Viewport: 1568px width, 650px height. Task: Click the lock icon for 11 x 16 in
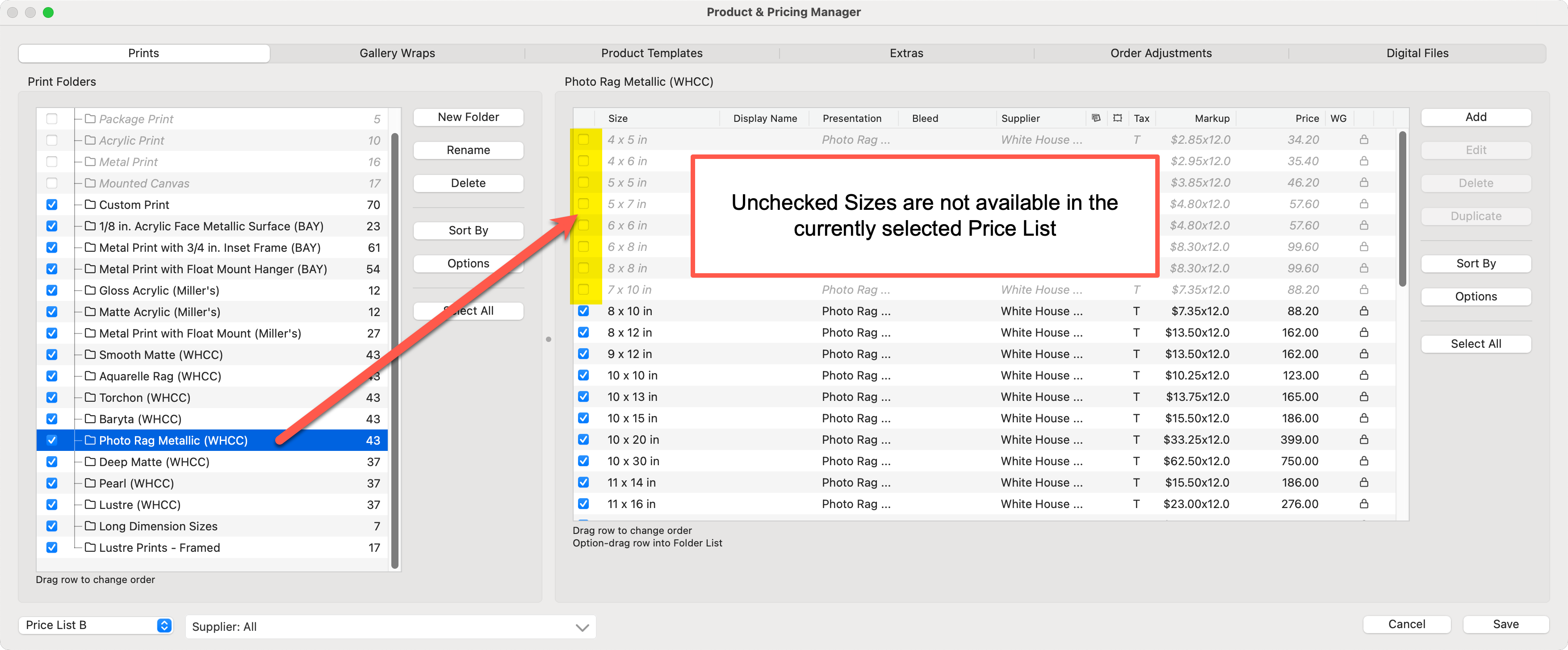(x=1363, y=504)
